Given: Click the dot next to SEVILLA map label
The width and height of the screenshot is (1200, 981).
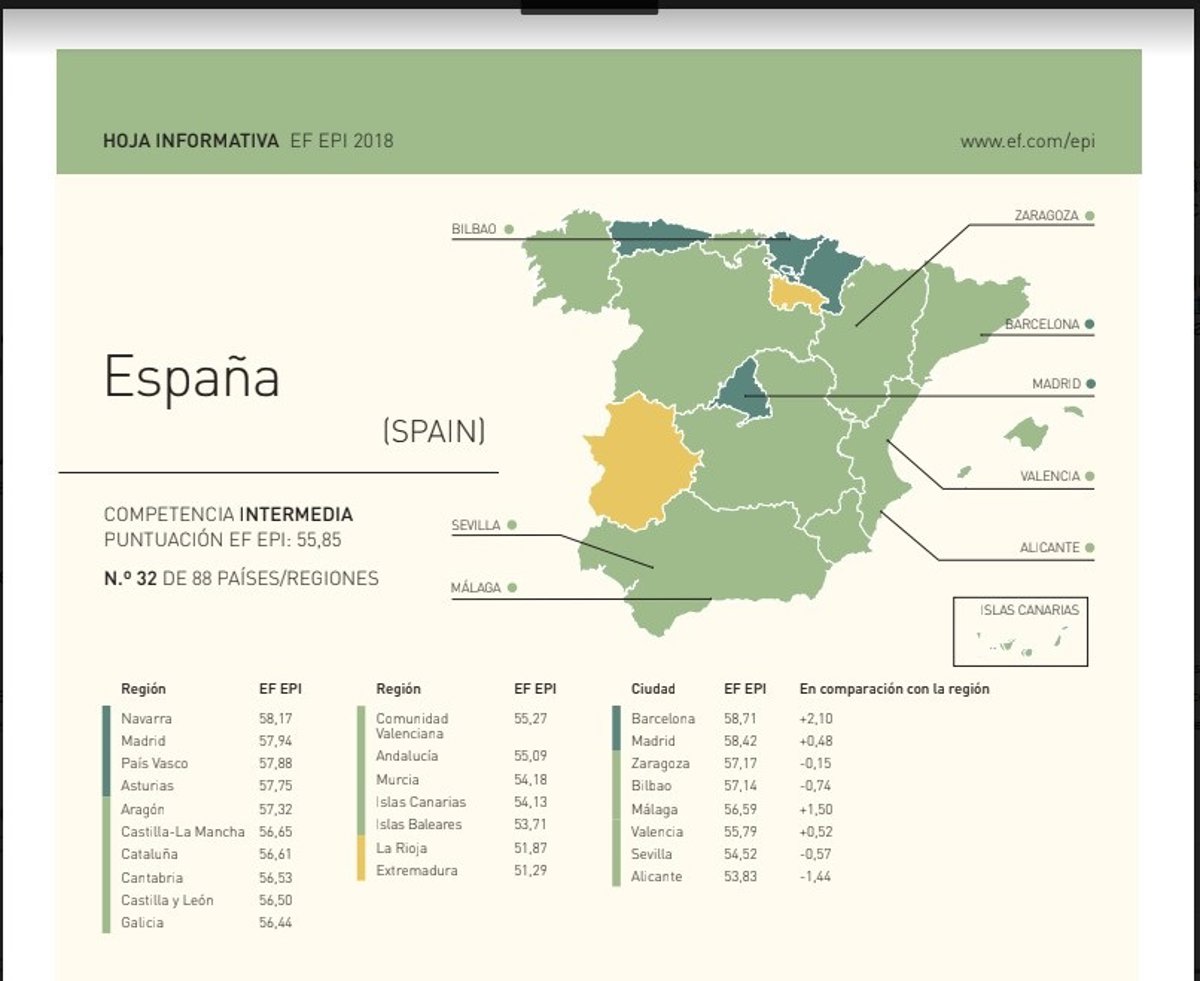Looking at the screenshot, I should pos(511,525).
